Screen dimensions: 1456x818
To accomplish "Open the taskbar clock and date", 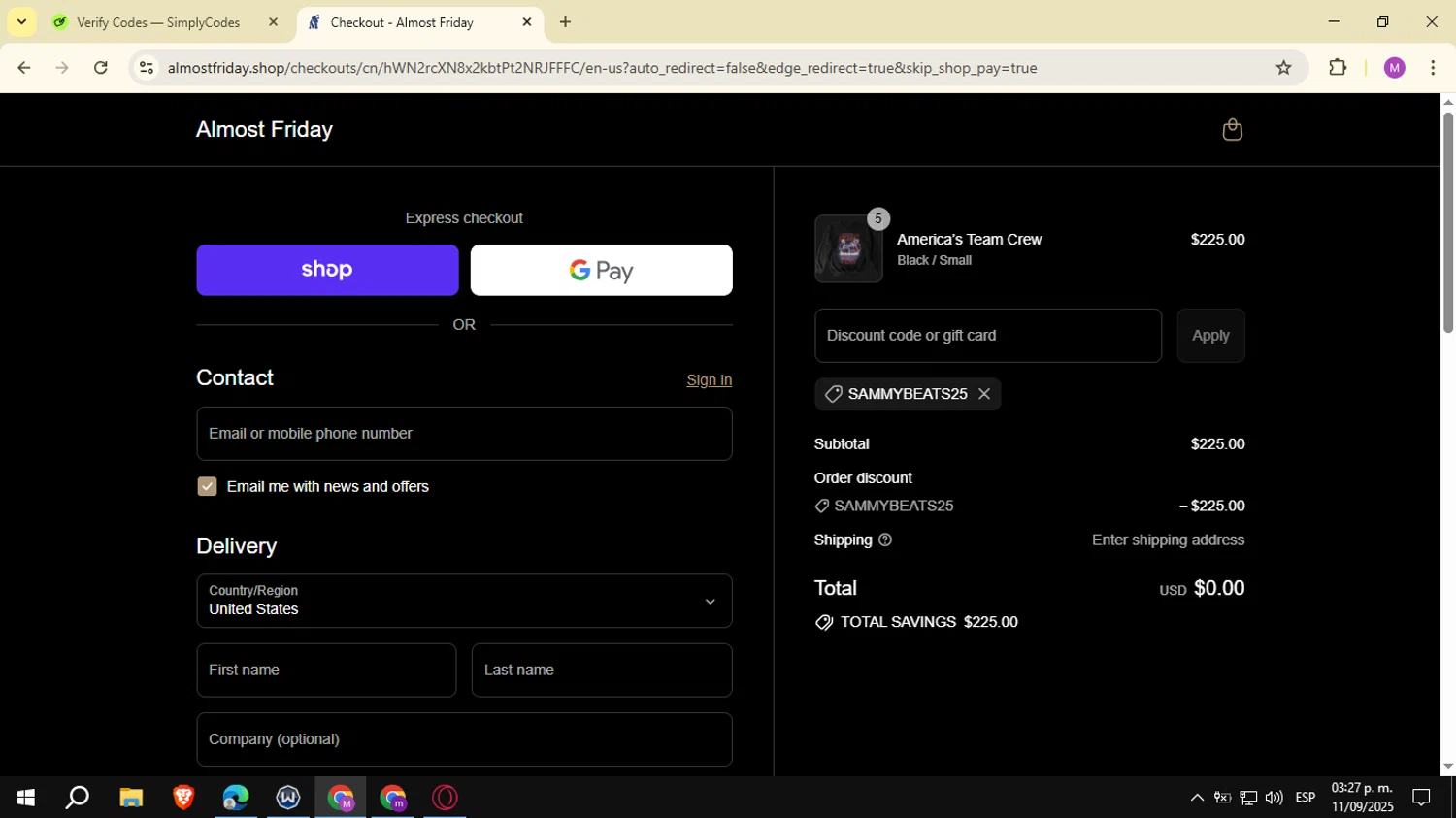I will 1362,798.
